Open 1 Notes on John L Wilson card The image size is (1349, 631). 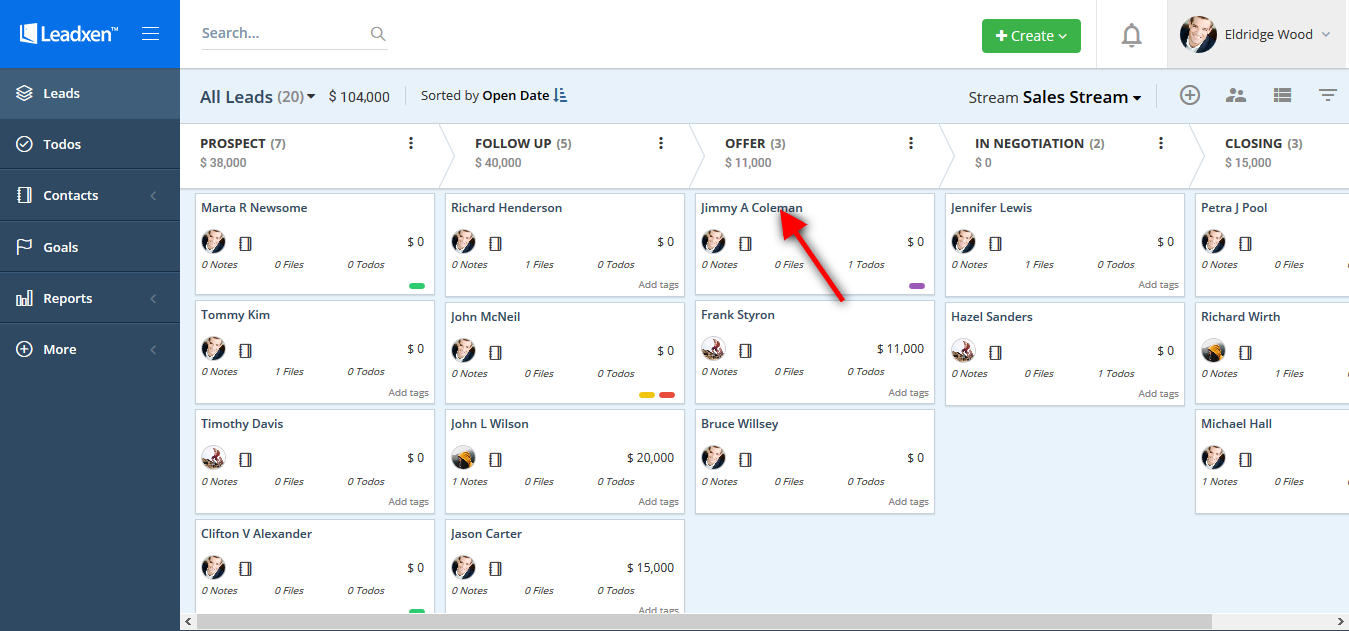469,482
